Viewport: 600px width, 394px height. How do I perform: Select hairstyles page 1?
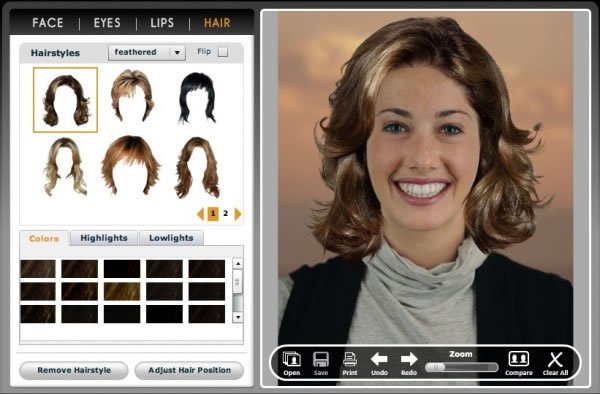213,214
